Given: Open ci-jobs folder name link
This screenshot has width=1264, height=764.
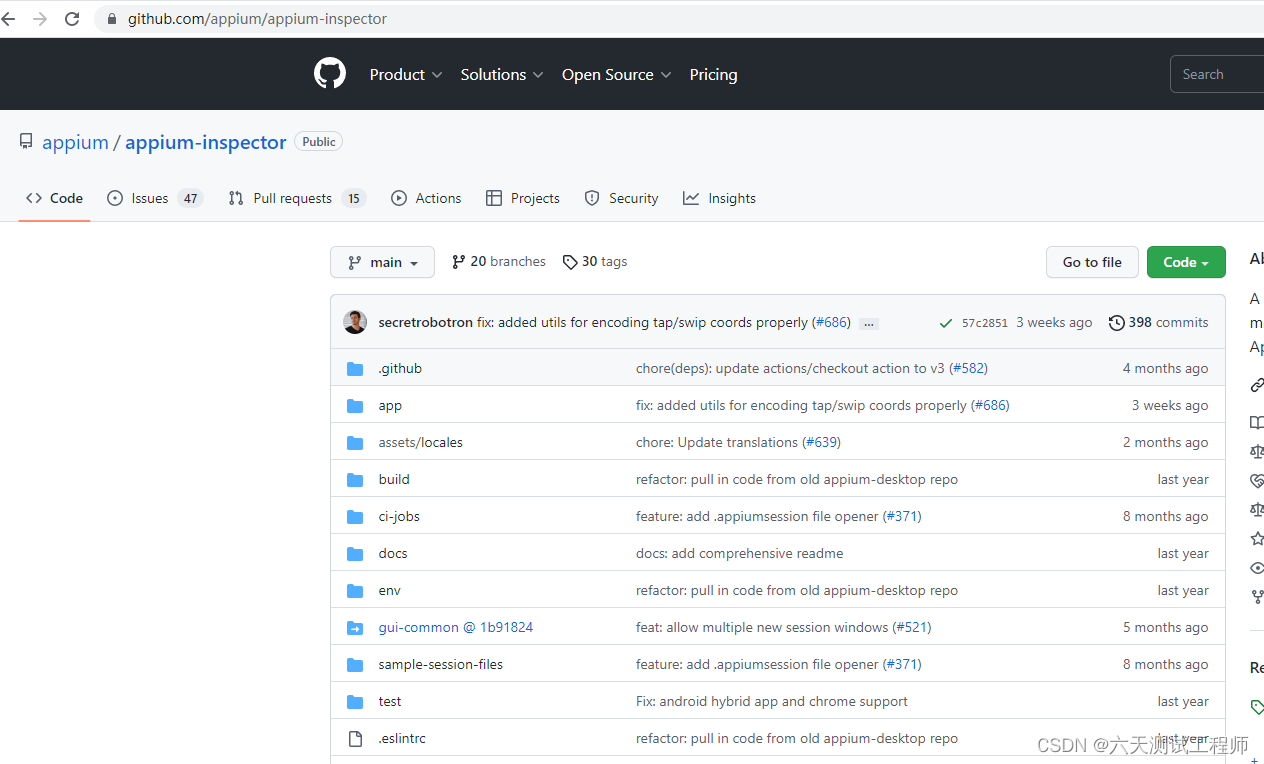Looking at the screenshot, I should tap(399, 517).
